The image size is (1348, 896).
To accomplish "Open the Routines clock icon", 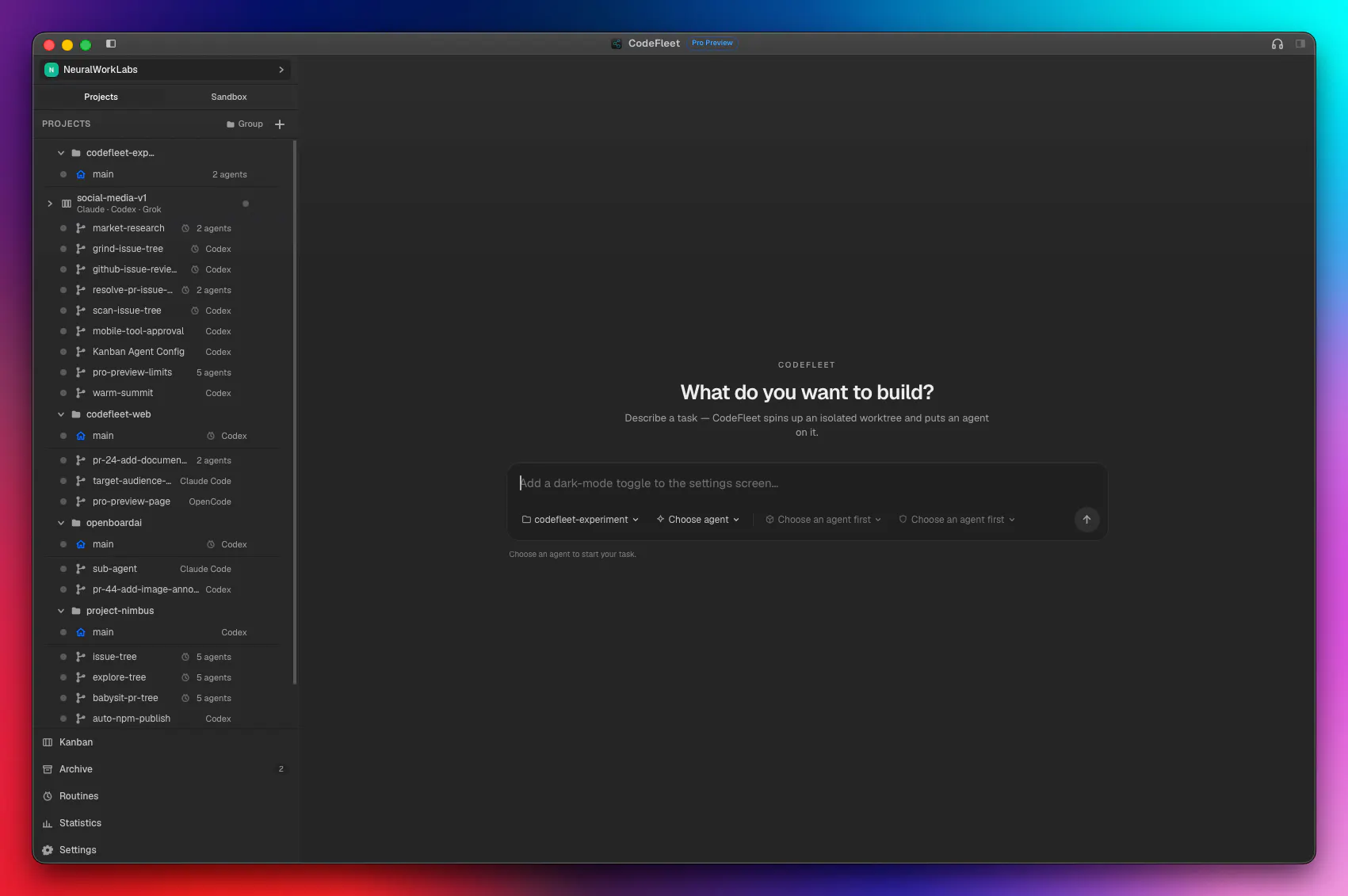I will 48,796.
